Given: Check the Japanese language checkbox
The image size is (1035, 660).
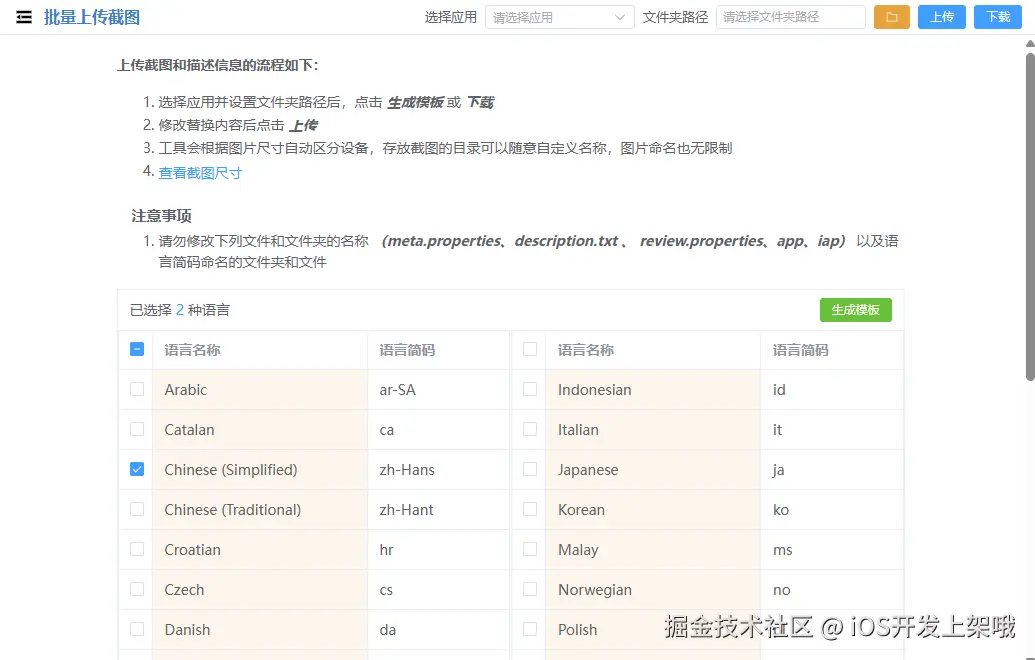Looking at the screenshot, I should click(529, 469).
